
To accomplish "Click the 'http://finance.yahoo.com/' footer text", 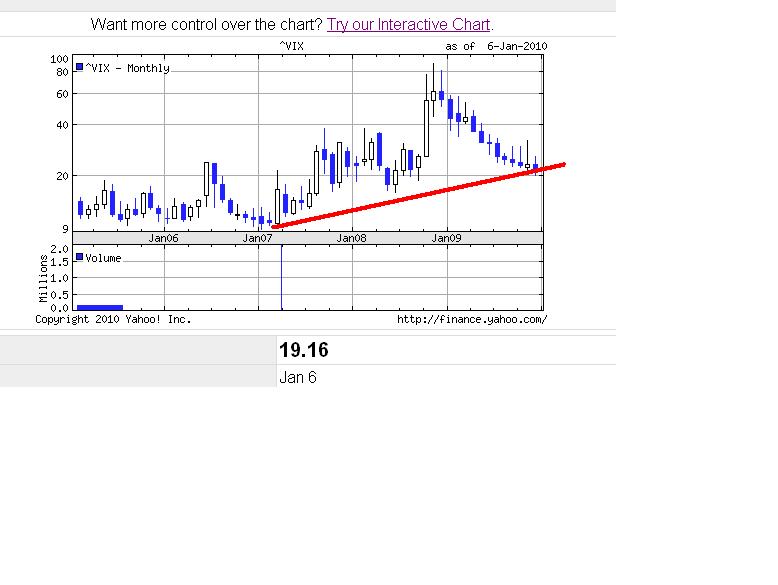I will tap(472, 320).
